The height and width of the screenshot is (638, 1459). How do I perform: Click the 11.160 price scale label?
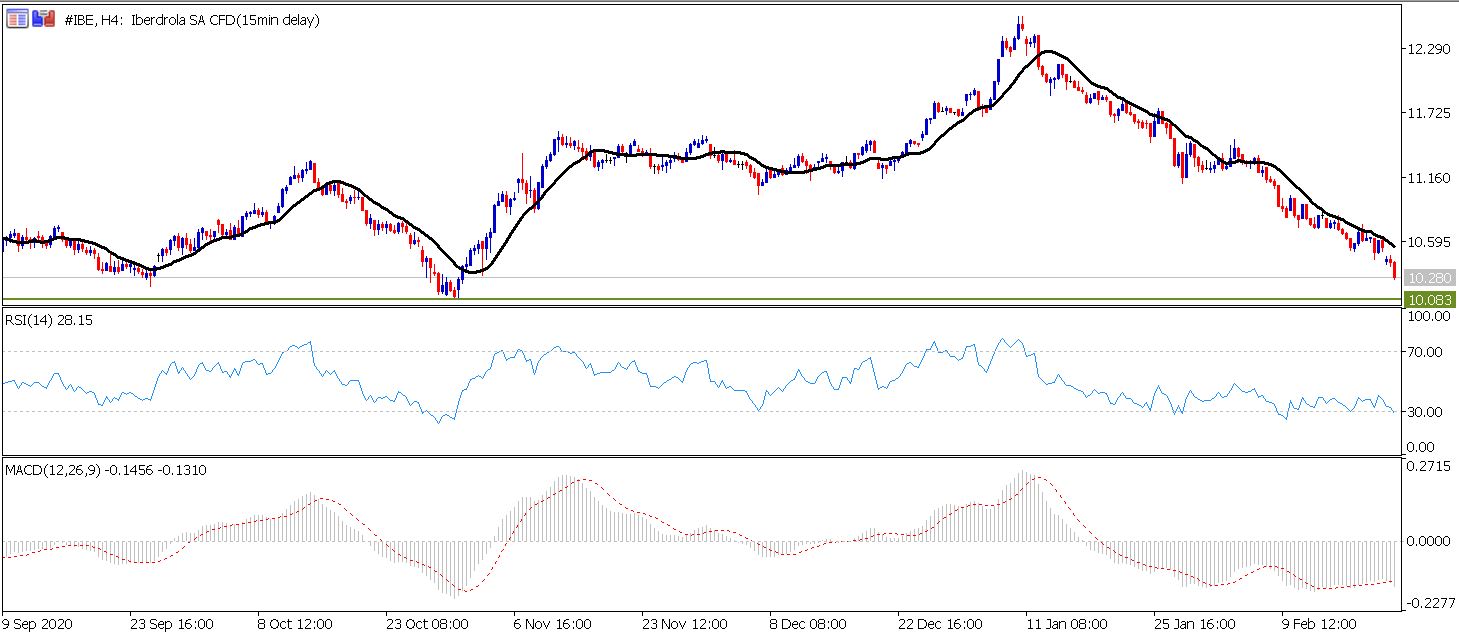tap(1428, 178)
